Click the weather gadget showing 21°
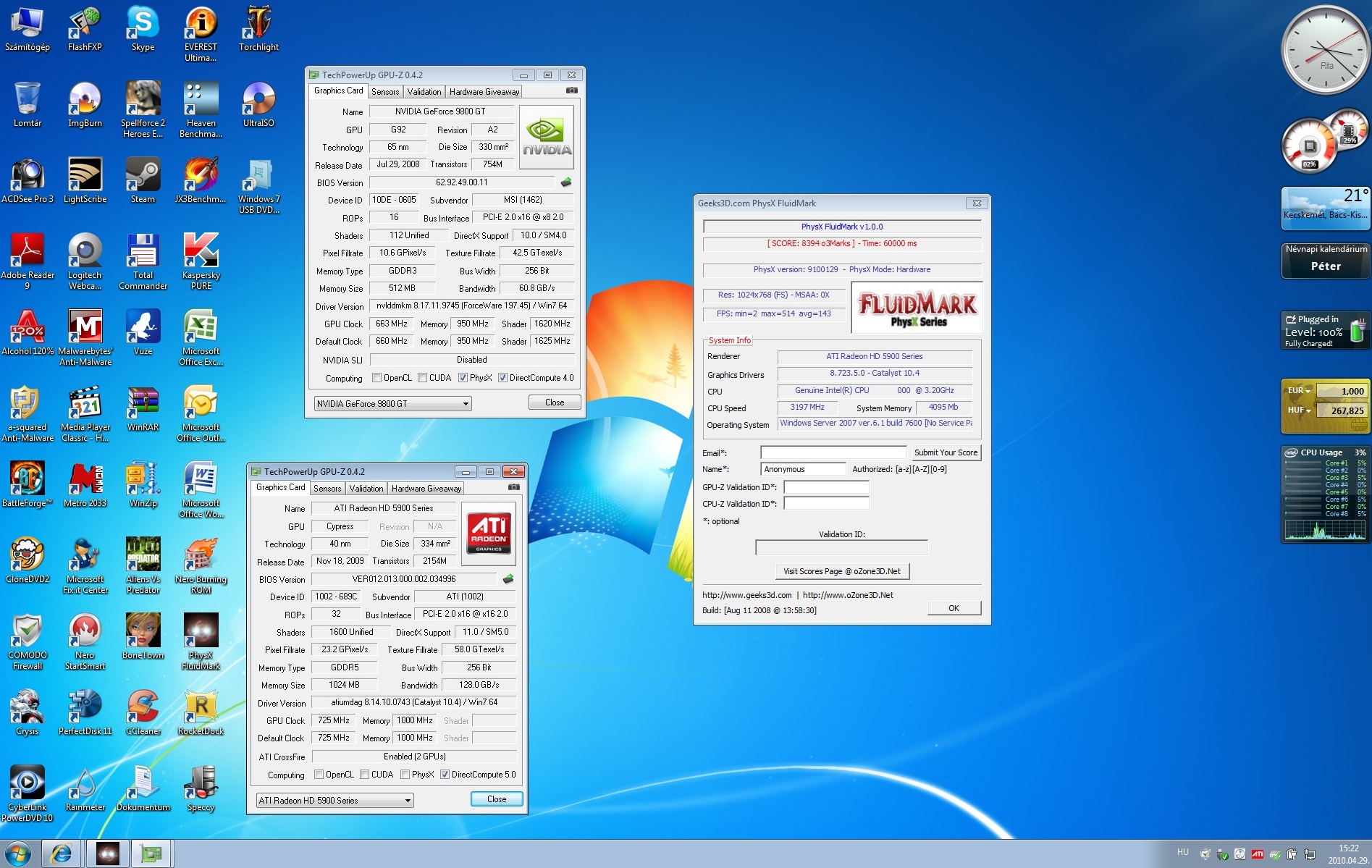The width and height of the screenshot is (1372, 868). click(x=1325, y=208)
